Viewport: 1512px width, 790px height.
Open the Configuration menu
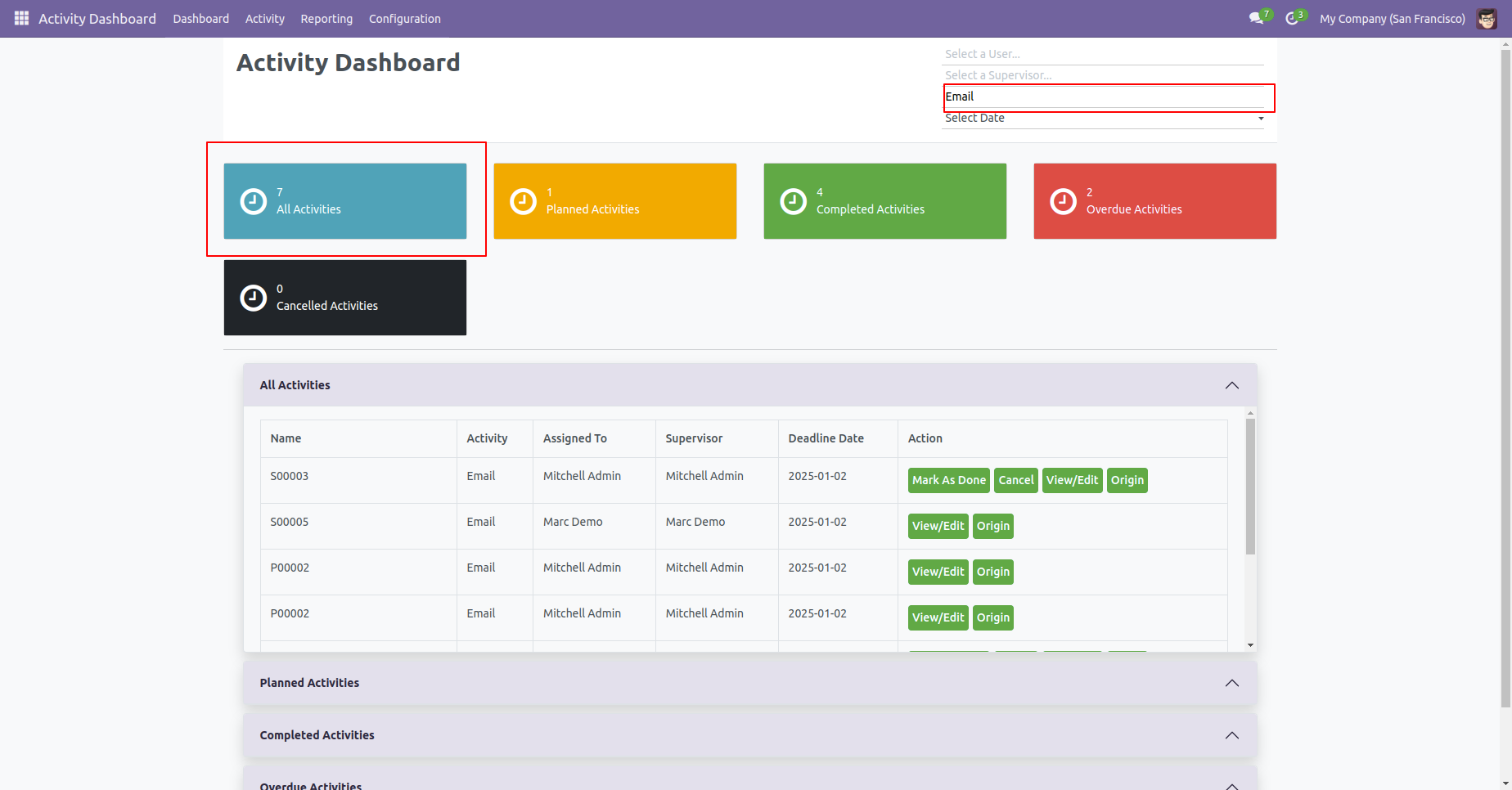(404, 19)
